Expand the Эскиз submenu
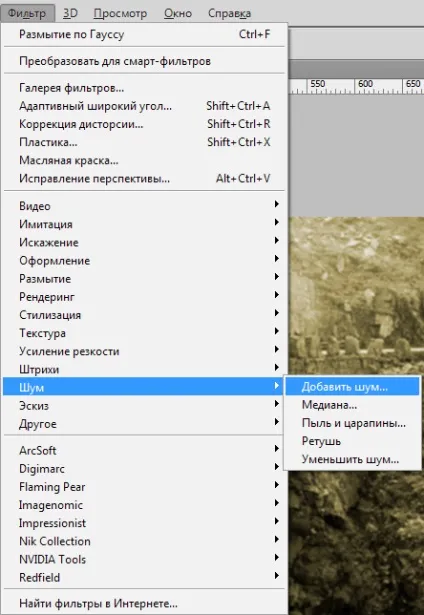Image resolution: width=424 pixels, height=615 pixels. tap(145, 406)
